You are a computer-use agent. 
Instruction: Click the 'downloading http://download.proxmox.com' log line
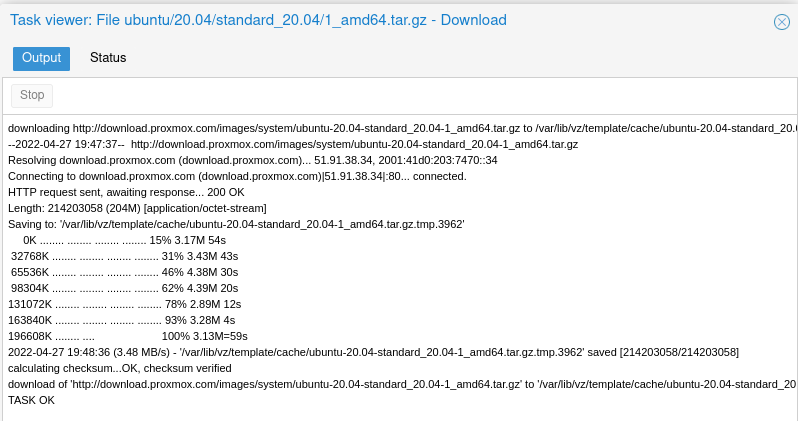tap(400, 128)
